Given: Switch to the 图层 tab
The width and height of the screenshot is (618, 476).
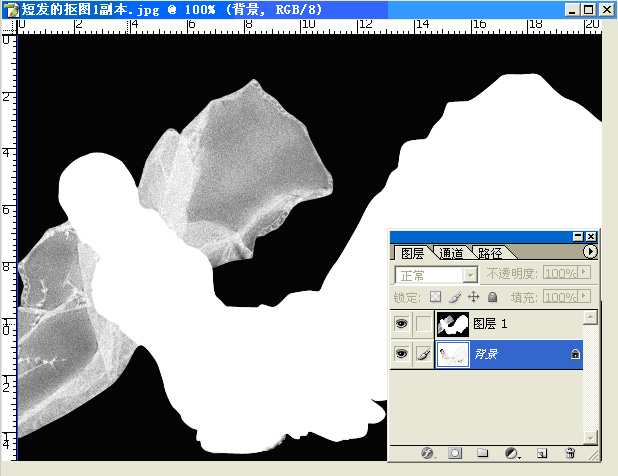Looking at the screenshot, I should click(x=413, y=253).
